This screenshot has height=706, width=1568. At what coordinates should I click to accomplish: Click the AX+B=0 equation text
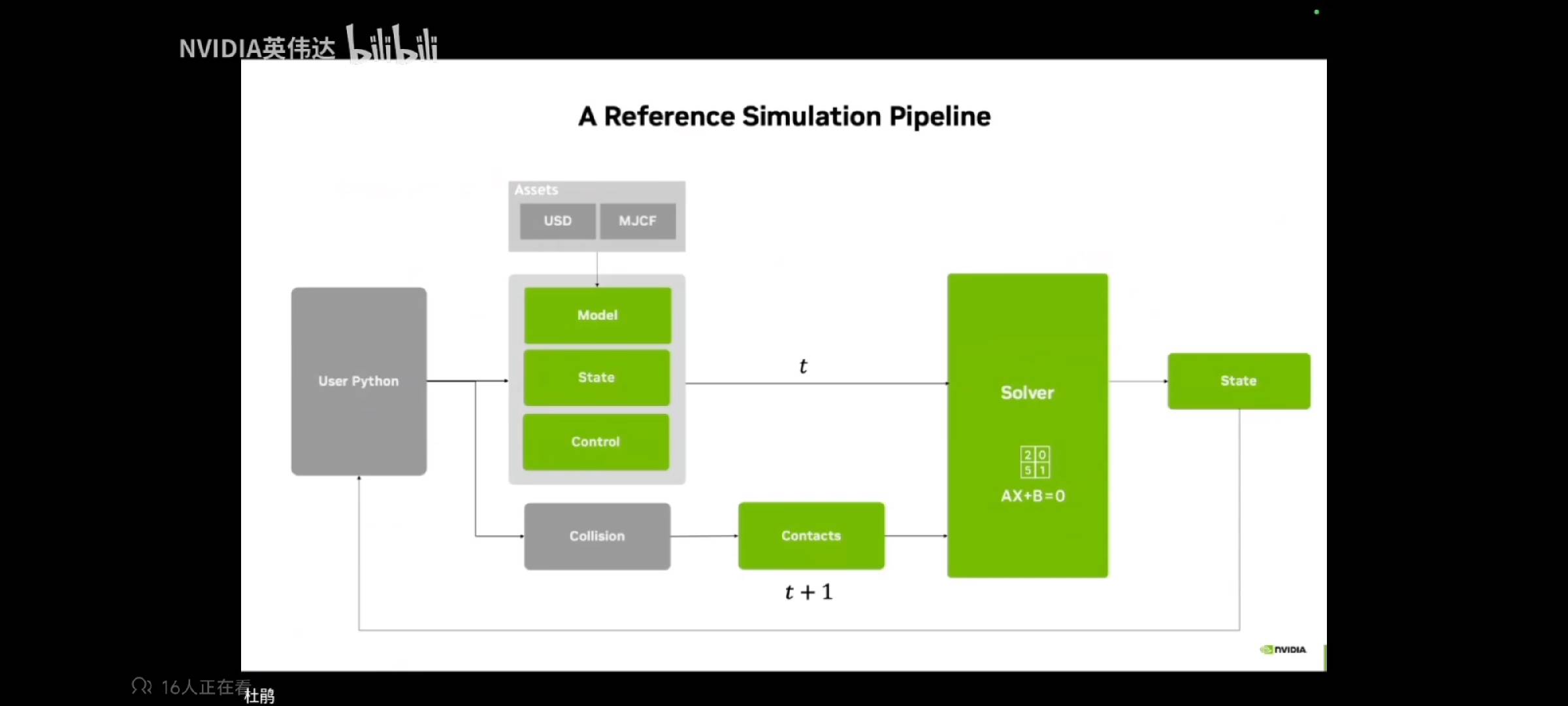pyautogui.click(x=1033, y=496)
